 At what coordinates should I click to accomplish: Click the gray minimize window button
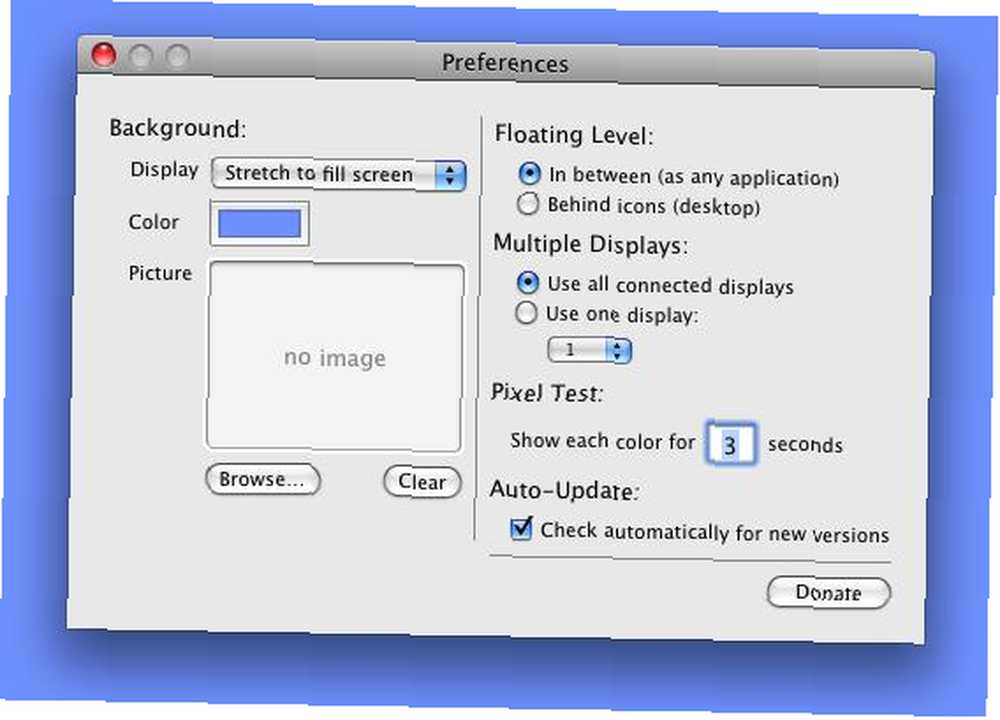[141, 56]
